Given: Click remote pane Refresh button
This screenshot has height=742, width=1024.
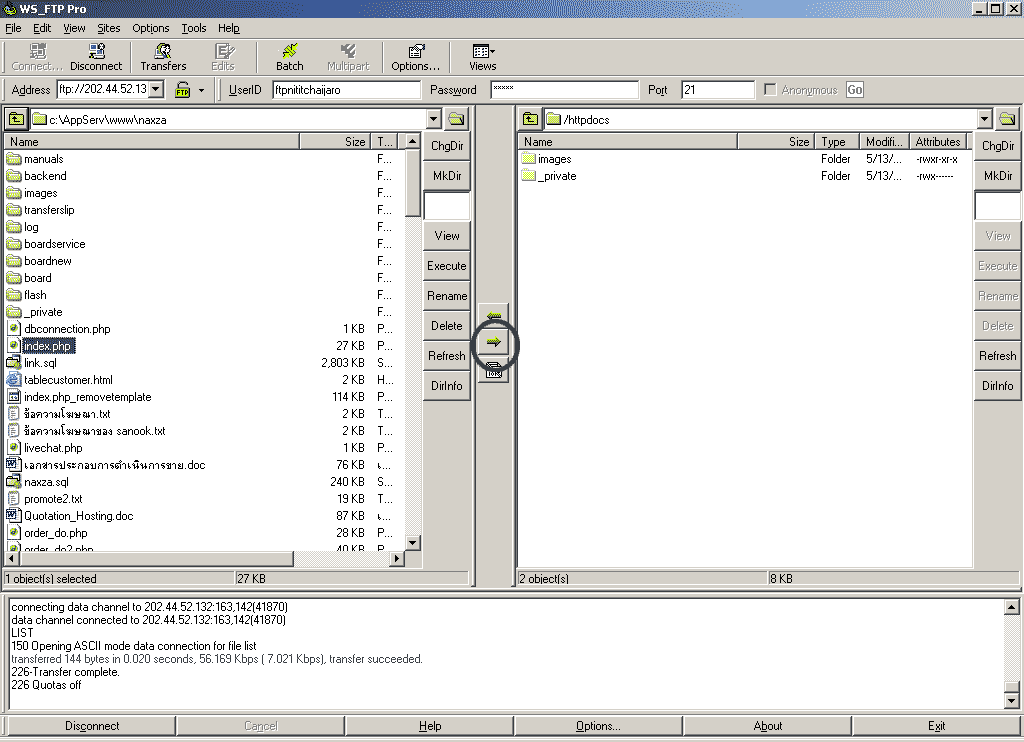Looking at the screenshot, I should point(997,355).
